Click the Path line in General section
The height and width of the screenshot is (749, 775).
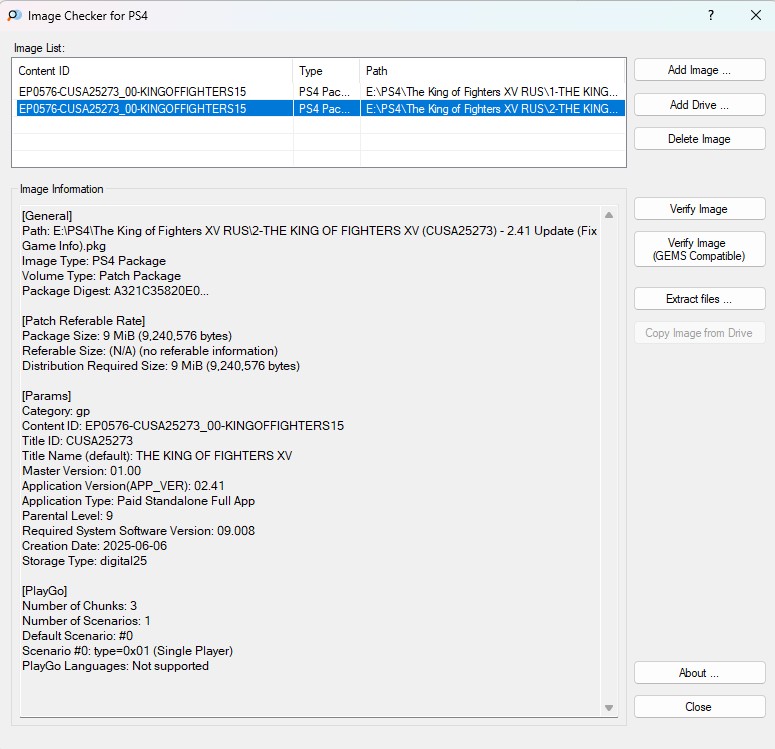(x=310, y=238)
